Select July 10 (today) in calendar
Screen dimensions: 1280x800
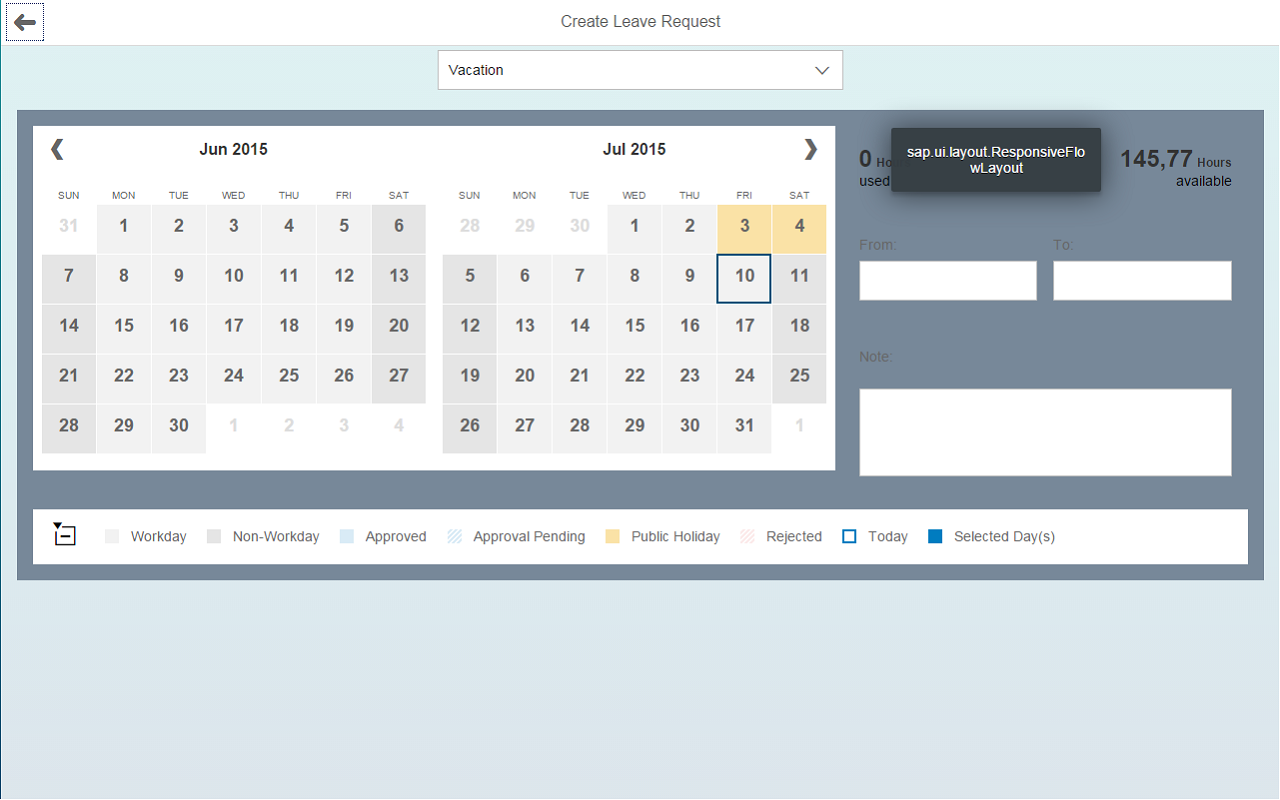pos(744,278)
